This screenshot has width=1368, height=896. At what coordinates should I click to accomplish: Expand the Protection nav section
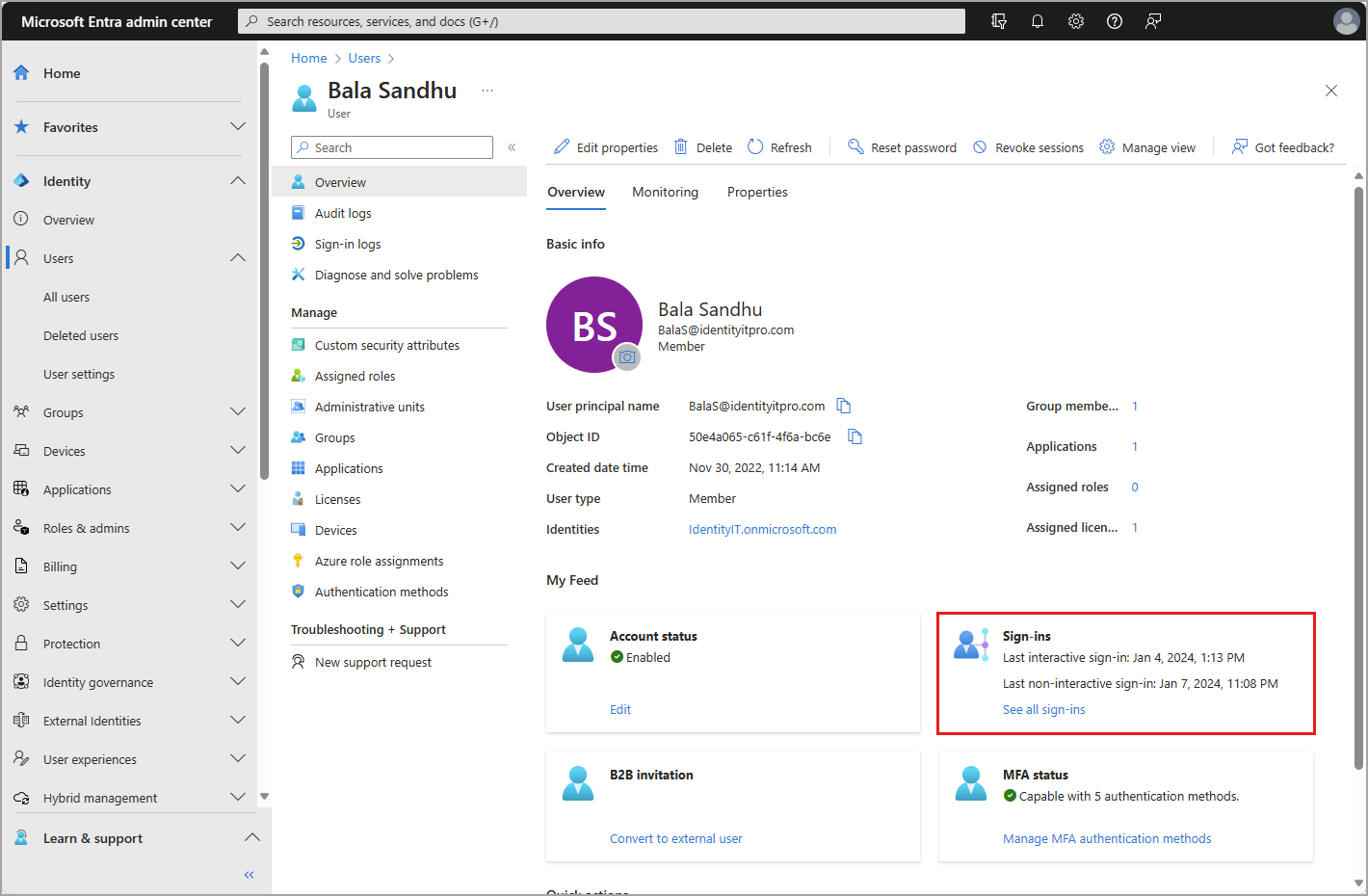point(238,643)
